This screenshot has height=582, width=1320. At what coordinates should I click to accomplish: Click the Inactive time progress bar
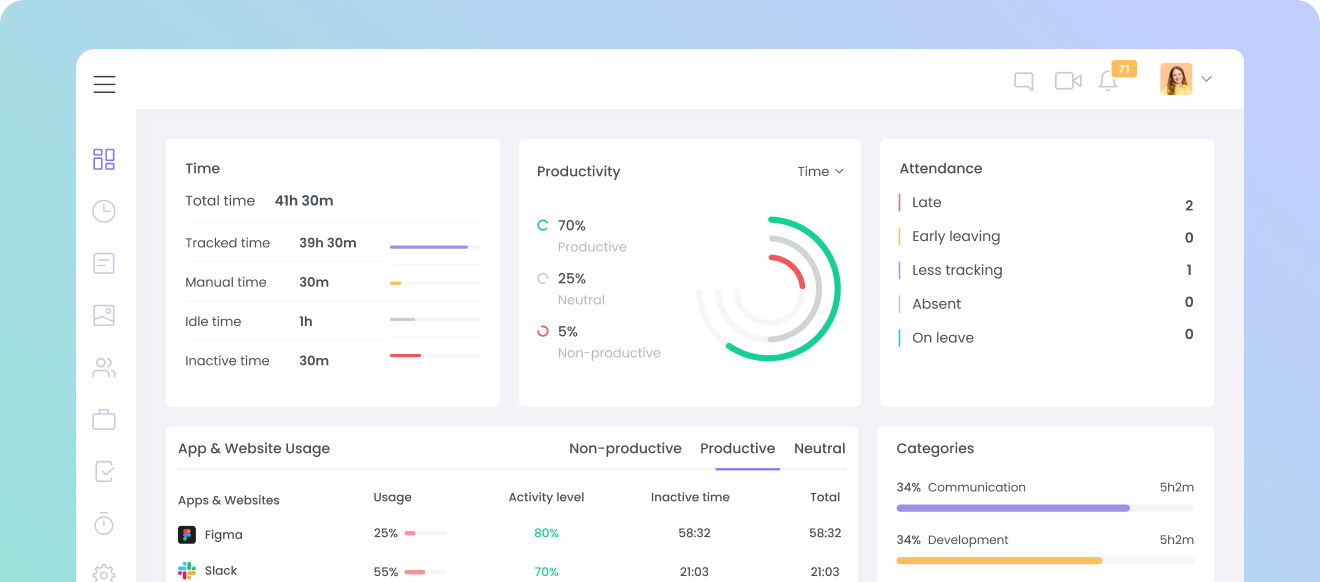pyautogui.click(x=435, y=355)
